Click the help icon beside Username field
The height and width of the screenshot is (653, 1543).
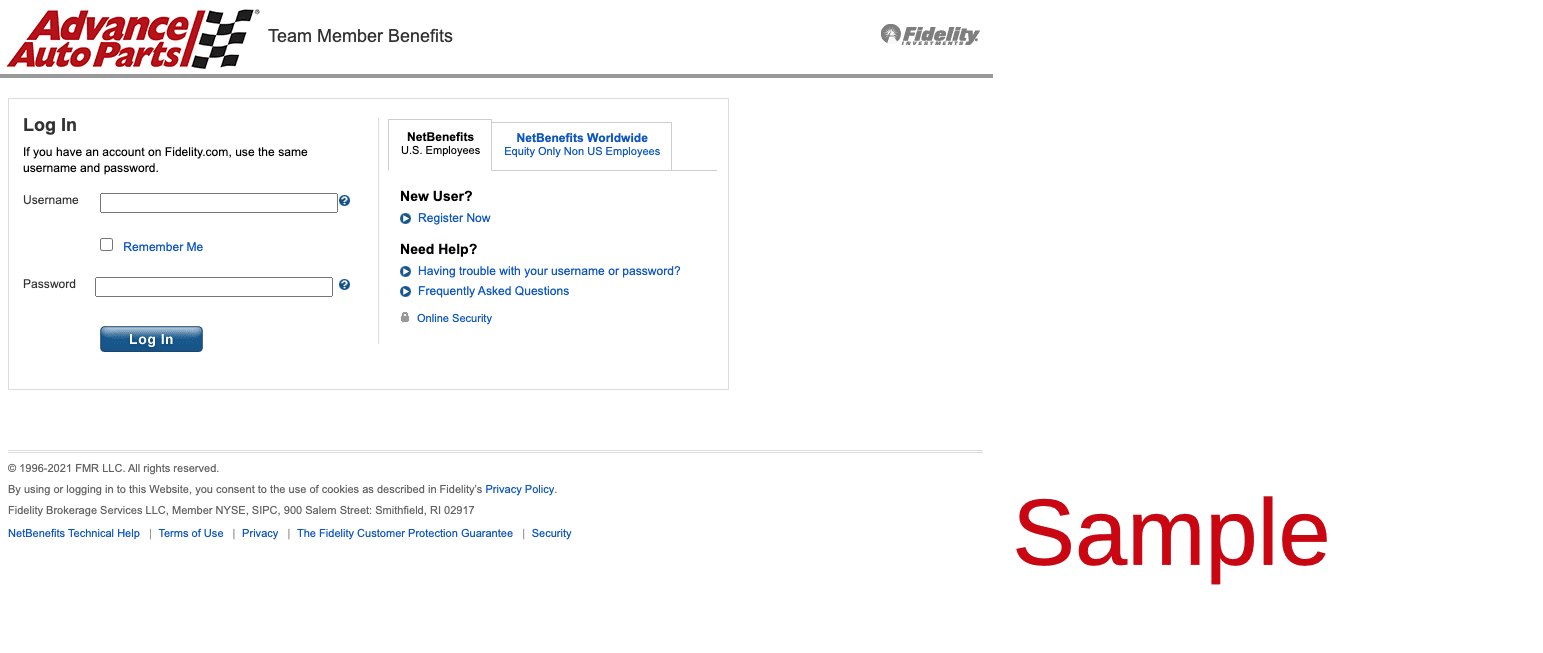[x=345, y=201]
